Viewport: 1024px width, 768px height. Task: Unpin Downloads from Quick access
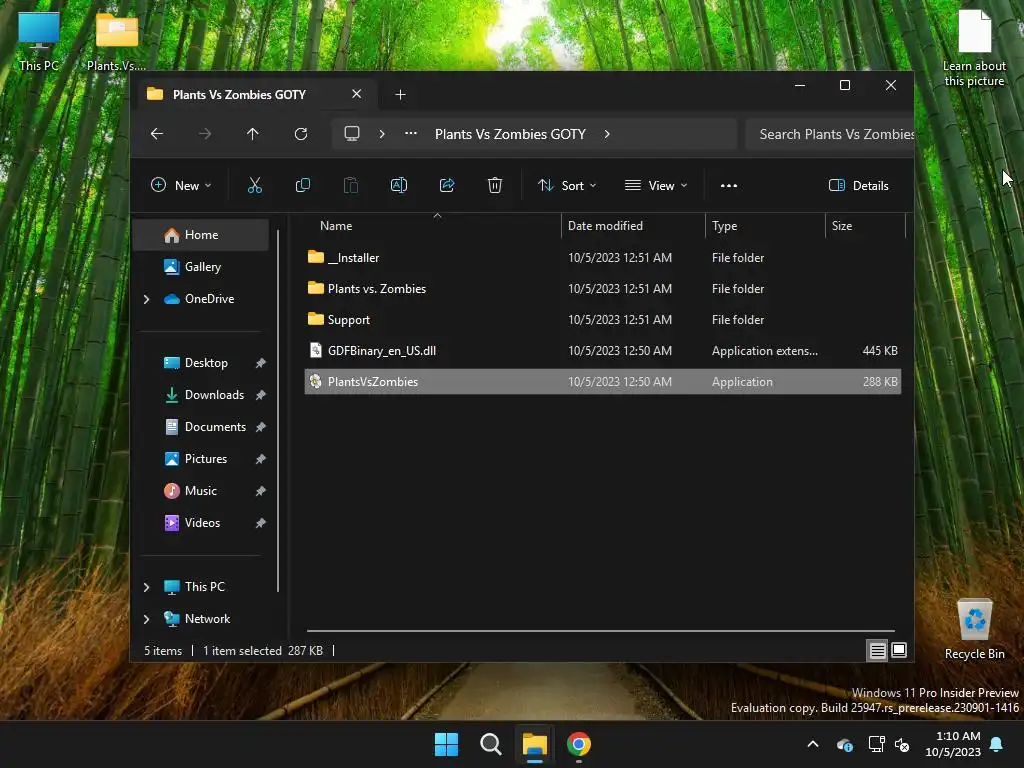point(261,394)
